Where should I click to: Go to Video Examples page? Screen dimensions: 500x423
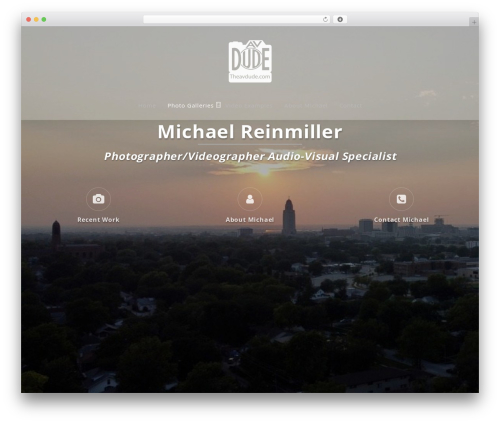(x=249, y=106)
